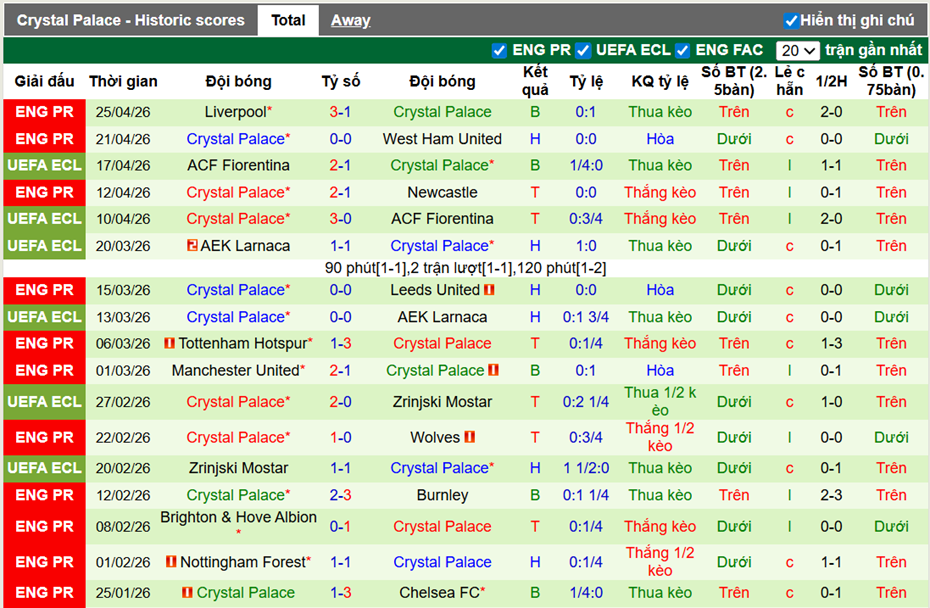Click red card icon after Crystal Palace, Manchester United row
The image size is (930, 608).
(x=494, y=370)
